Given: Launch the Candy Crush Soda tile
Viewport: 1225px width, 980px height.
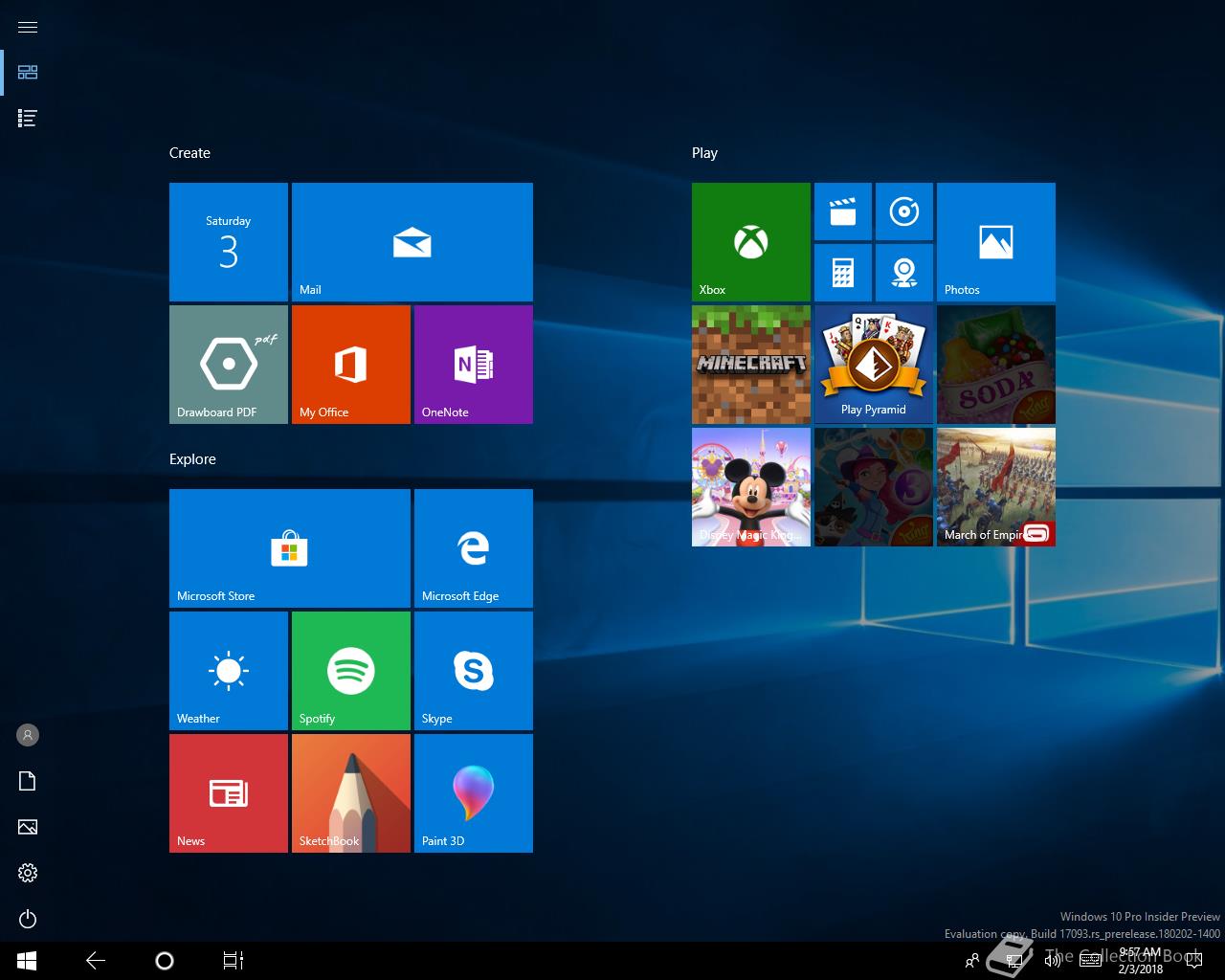Looking at the screenshot, I should [996, 365].
